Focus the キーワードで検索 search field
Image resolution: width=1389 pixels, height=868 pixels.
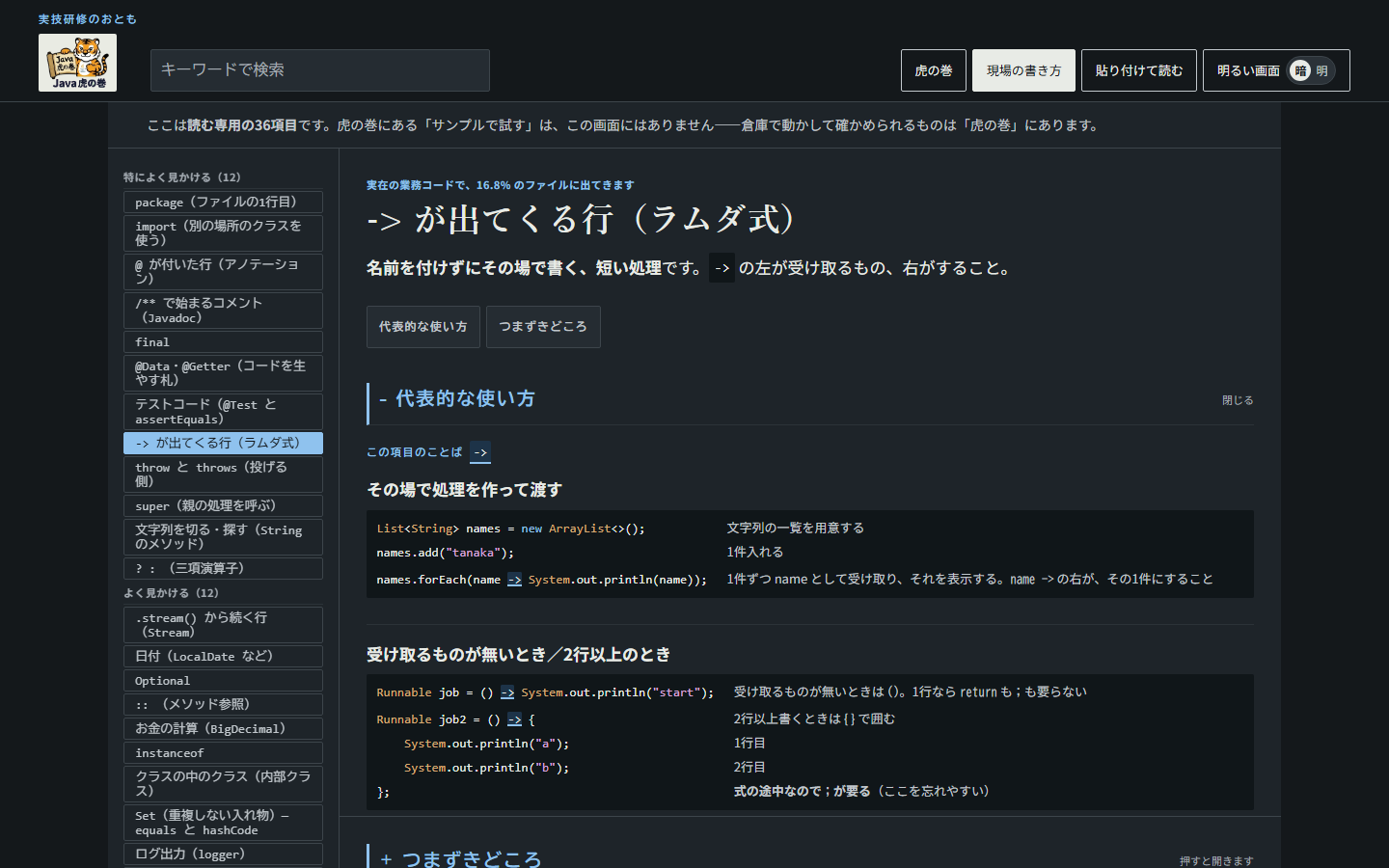[320, 70]
